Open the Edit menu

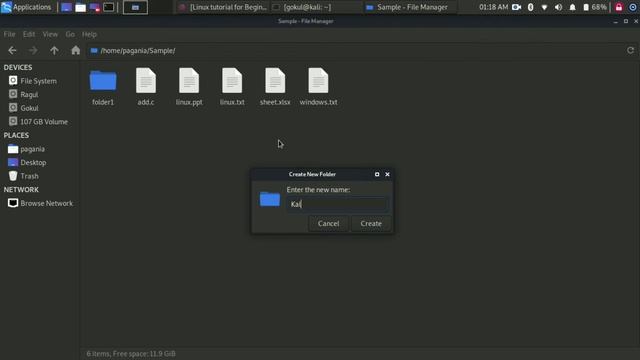tap(29, 34)
